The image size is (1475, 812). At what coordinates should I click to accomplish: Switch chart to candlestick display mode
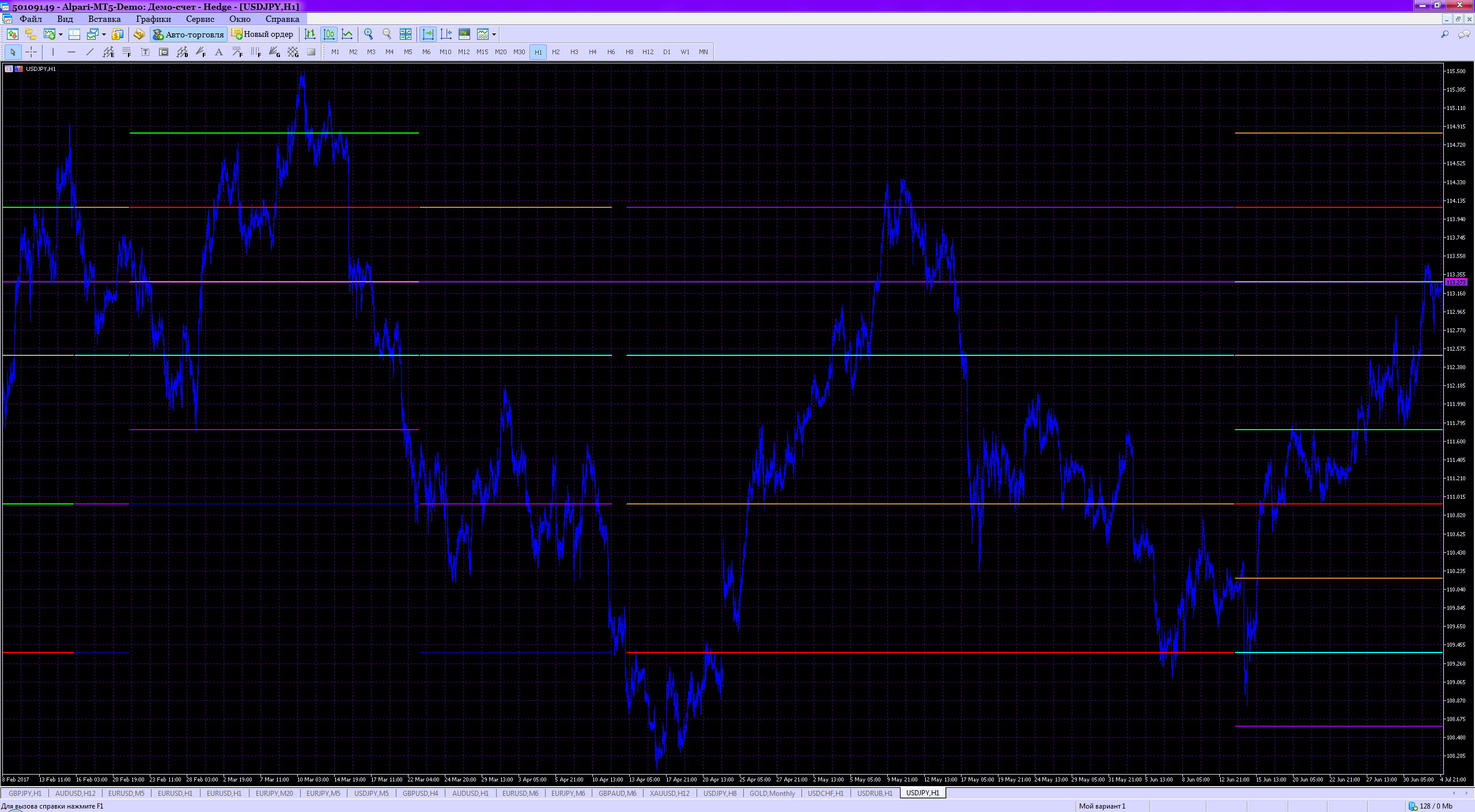point(329,34)
